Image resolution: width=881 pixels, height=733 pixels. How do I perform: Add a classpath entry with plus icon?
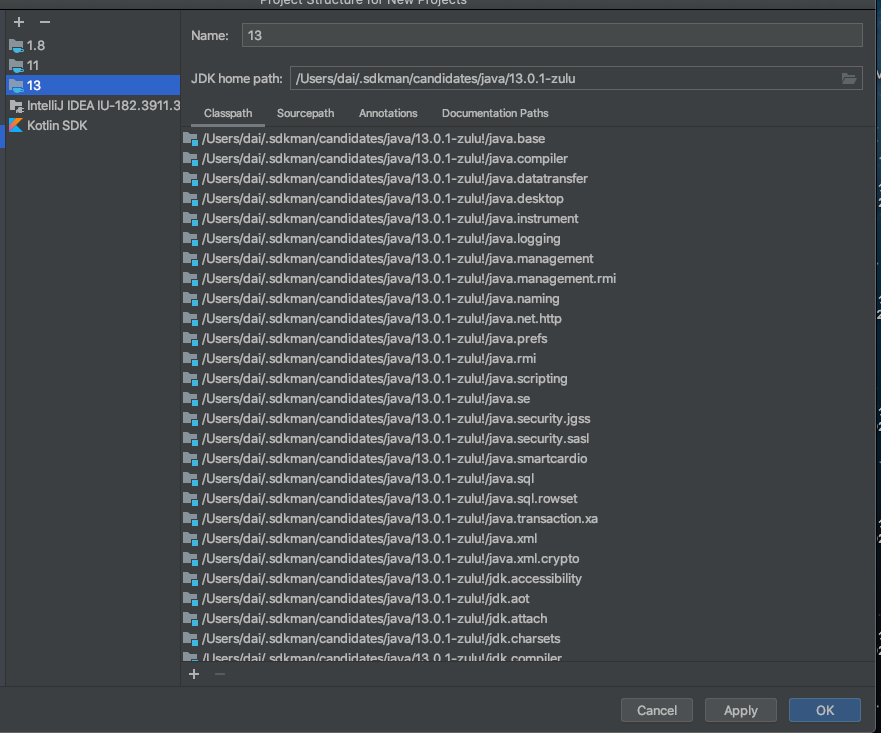tap(194, 674)
